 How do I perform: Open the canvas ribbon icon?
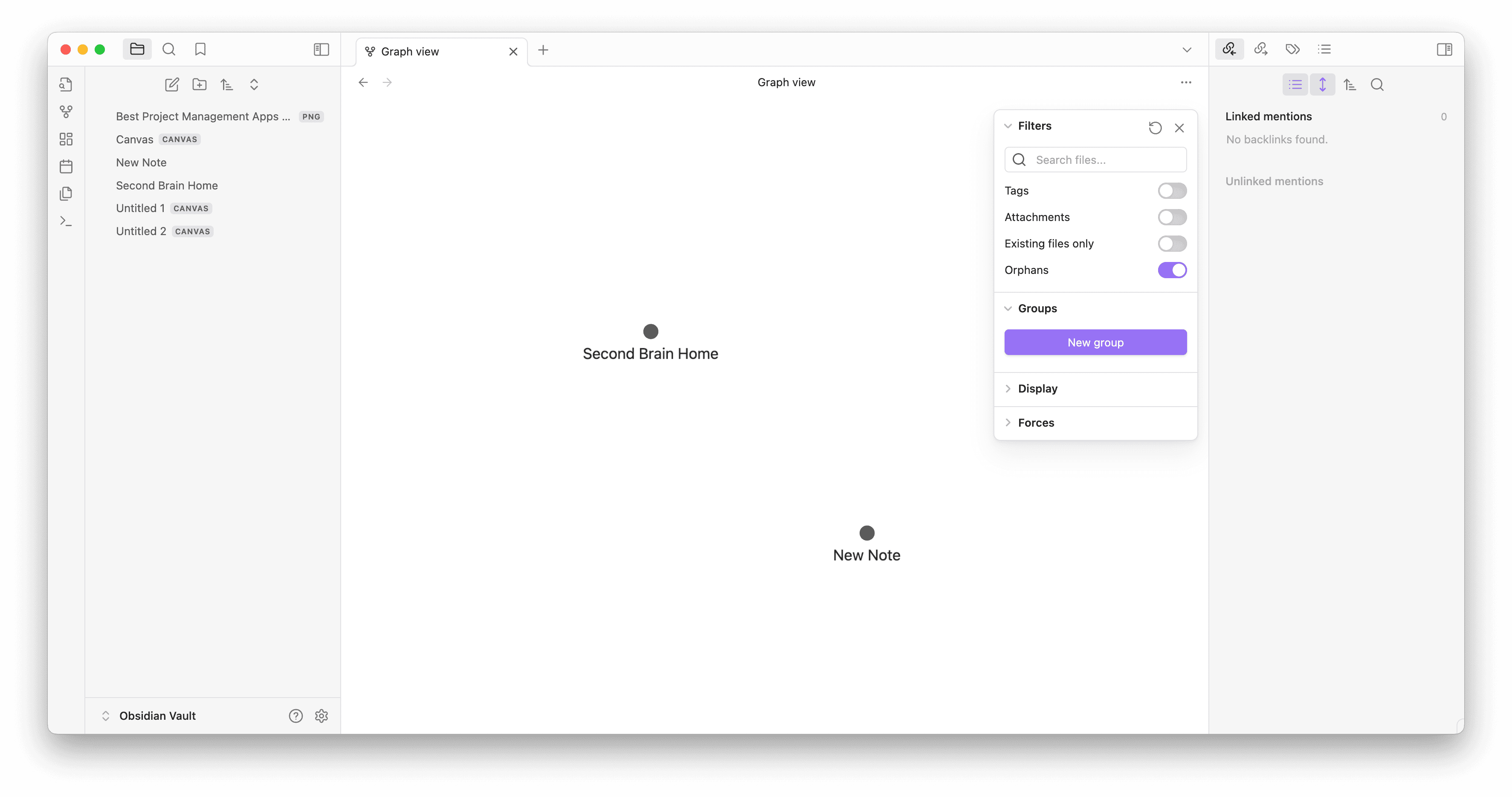point(67,139)
